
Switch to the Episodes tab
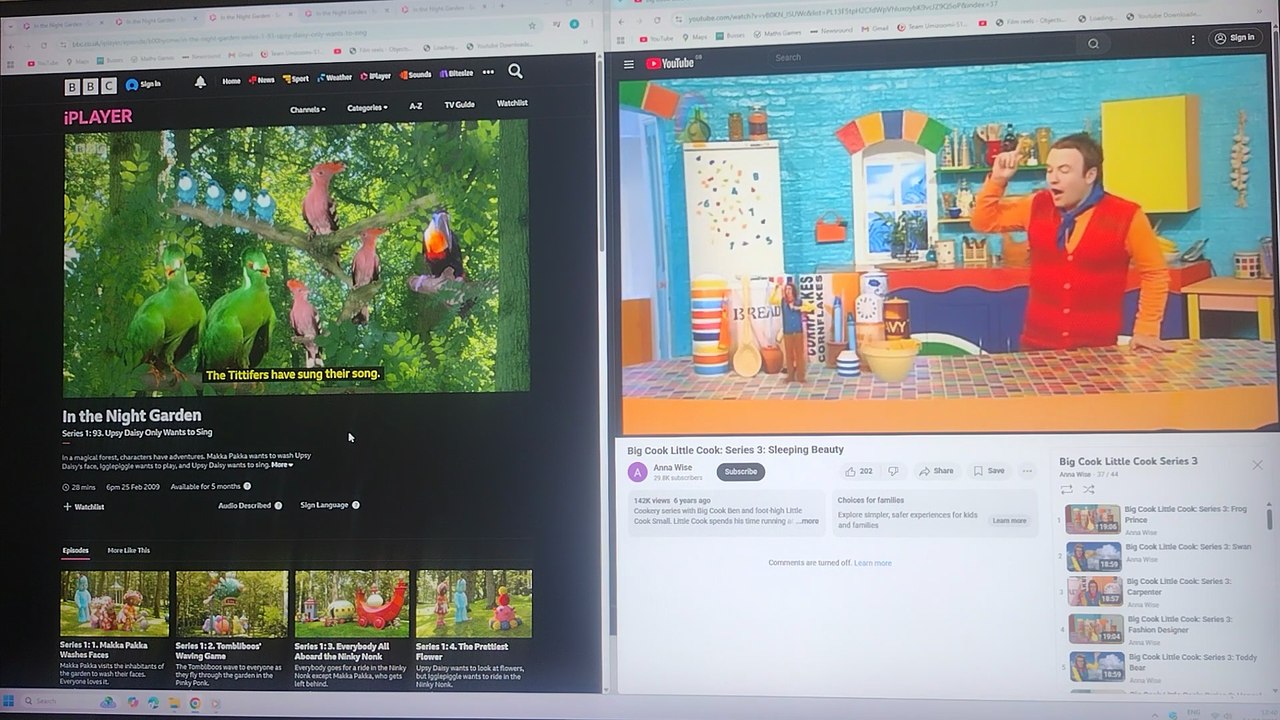click(76, 550)
